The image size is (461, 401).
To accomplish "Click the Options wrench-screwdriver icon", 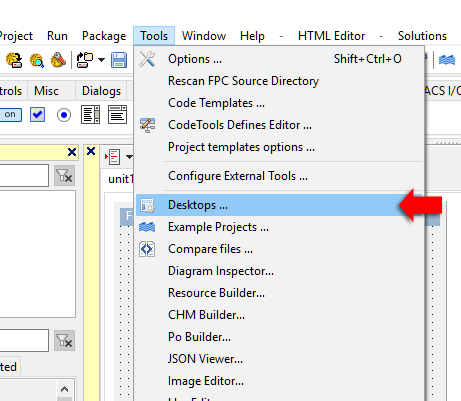I will coord(147,59).
